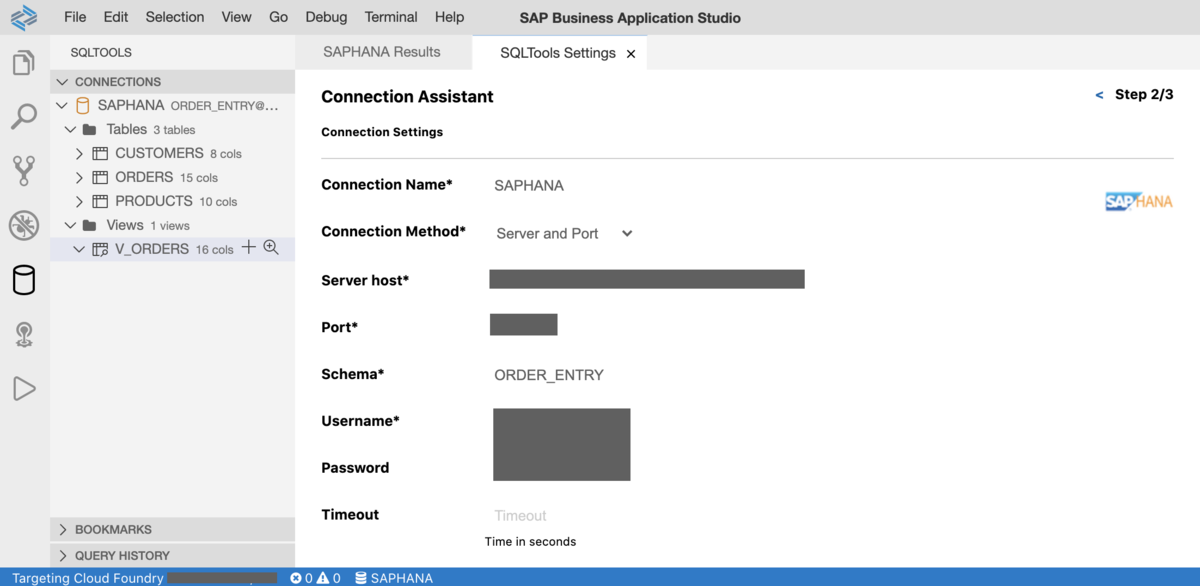Viewport: 1200px width, 586px height.
Task: Expand the QUERY HISTORY section
Action: (63, 555)
